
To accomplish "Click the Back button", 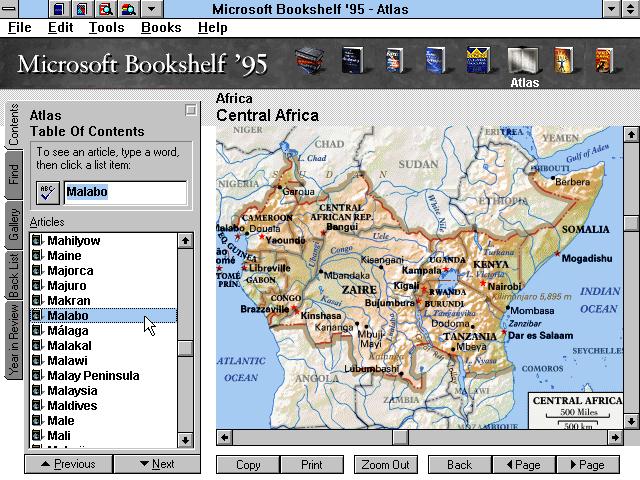I will (460, 465).
